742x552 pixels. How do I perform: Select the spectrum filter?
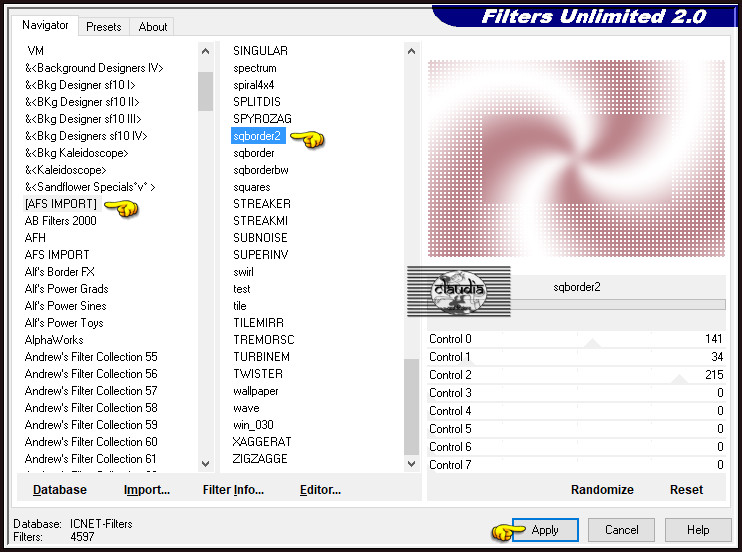tap(255, 68)
